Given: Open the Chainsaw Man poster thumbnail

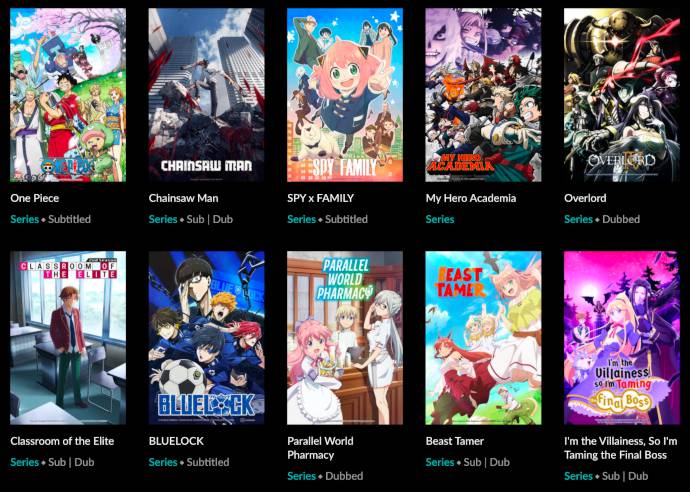Looking at the screenshot, I should [x=206, y=95].
